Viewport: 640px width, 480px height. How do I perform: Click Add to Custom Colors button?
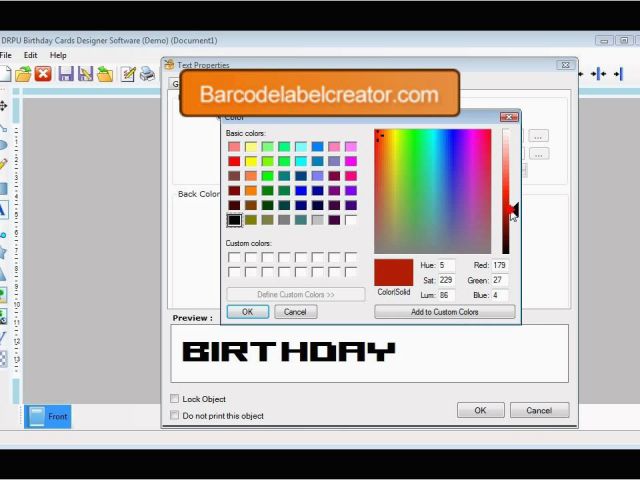[x=444, y=312]
